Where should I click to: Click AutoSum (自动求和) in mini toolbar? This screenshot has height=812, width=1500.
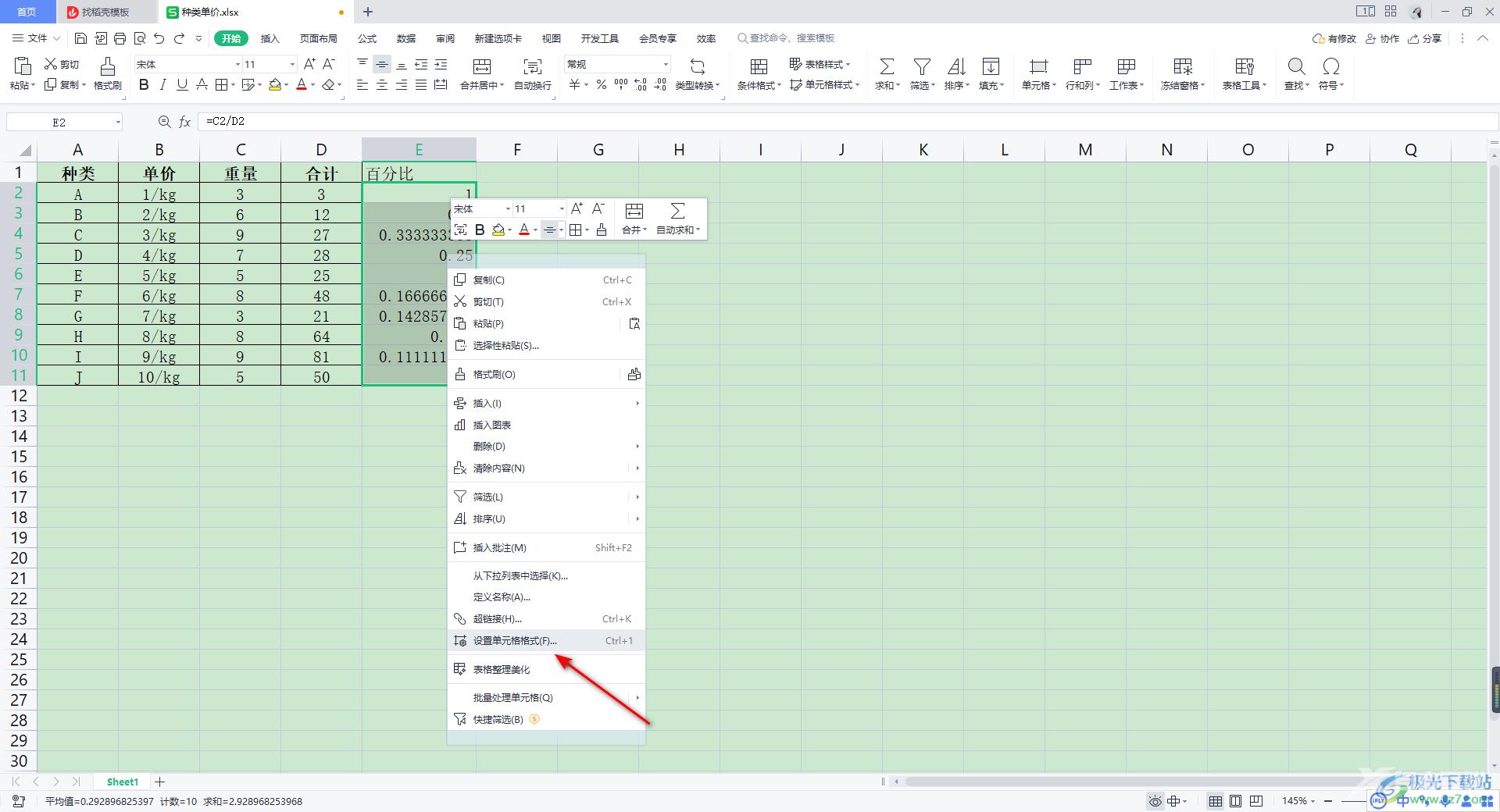click(678, 219)
